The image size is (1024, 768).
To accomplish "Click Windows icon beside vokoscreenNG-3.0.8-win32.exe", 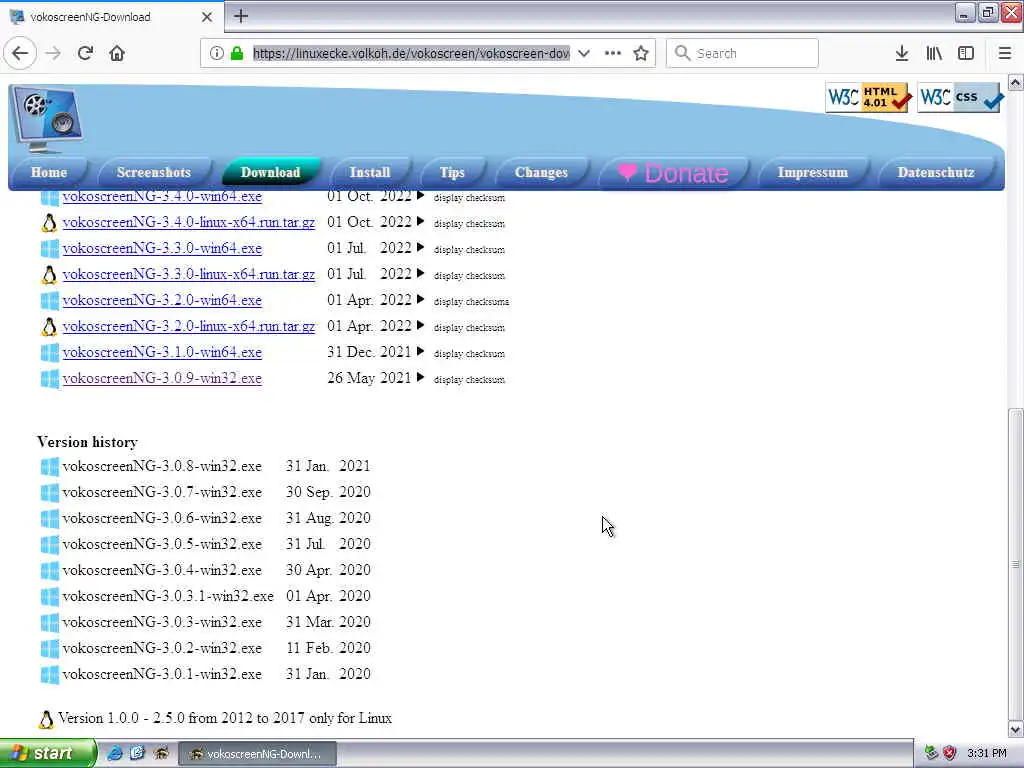I will (x=50, y=466).
